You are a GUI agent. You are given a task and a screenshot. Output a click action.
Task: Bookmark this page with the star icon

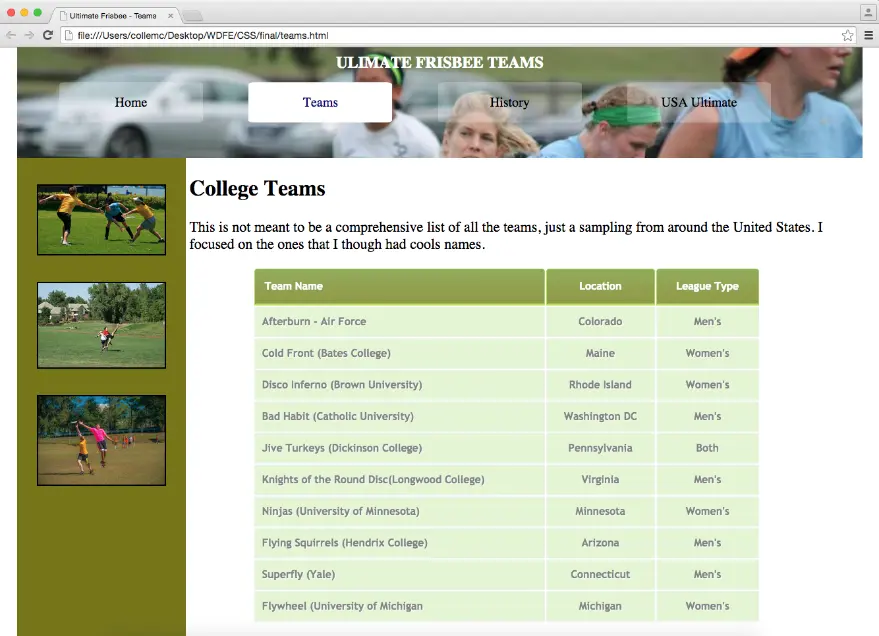coord(845,33)
